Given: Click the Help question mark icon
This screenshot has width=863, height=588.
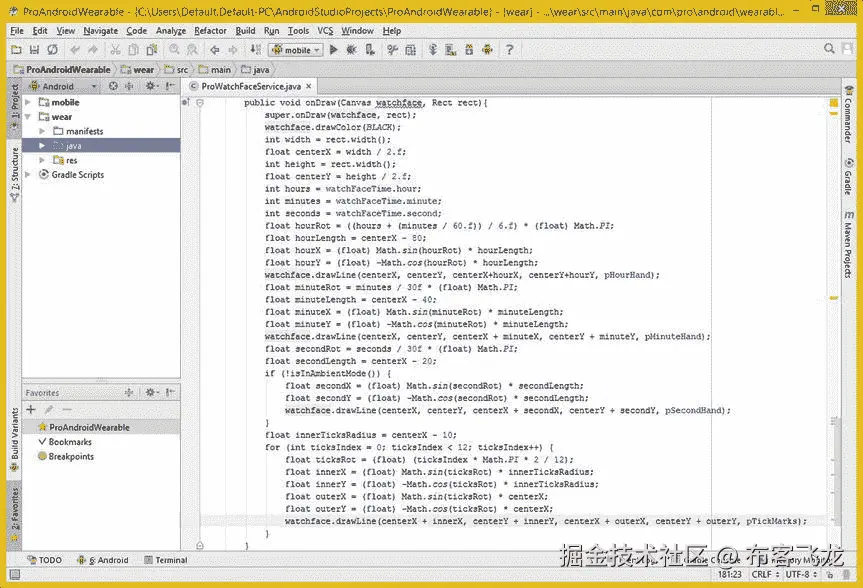Looking at the screenshot, I should (x=510, y=50).
